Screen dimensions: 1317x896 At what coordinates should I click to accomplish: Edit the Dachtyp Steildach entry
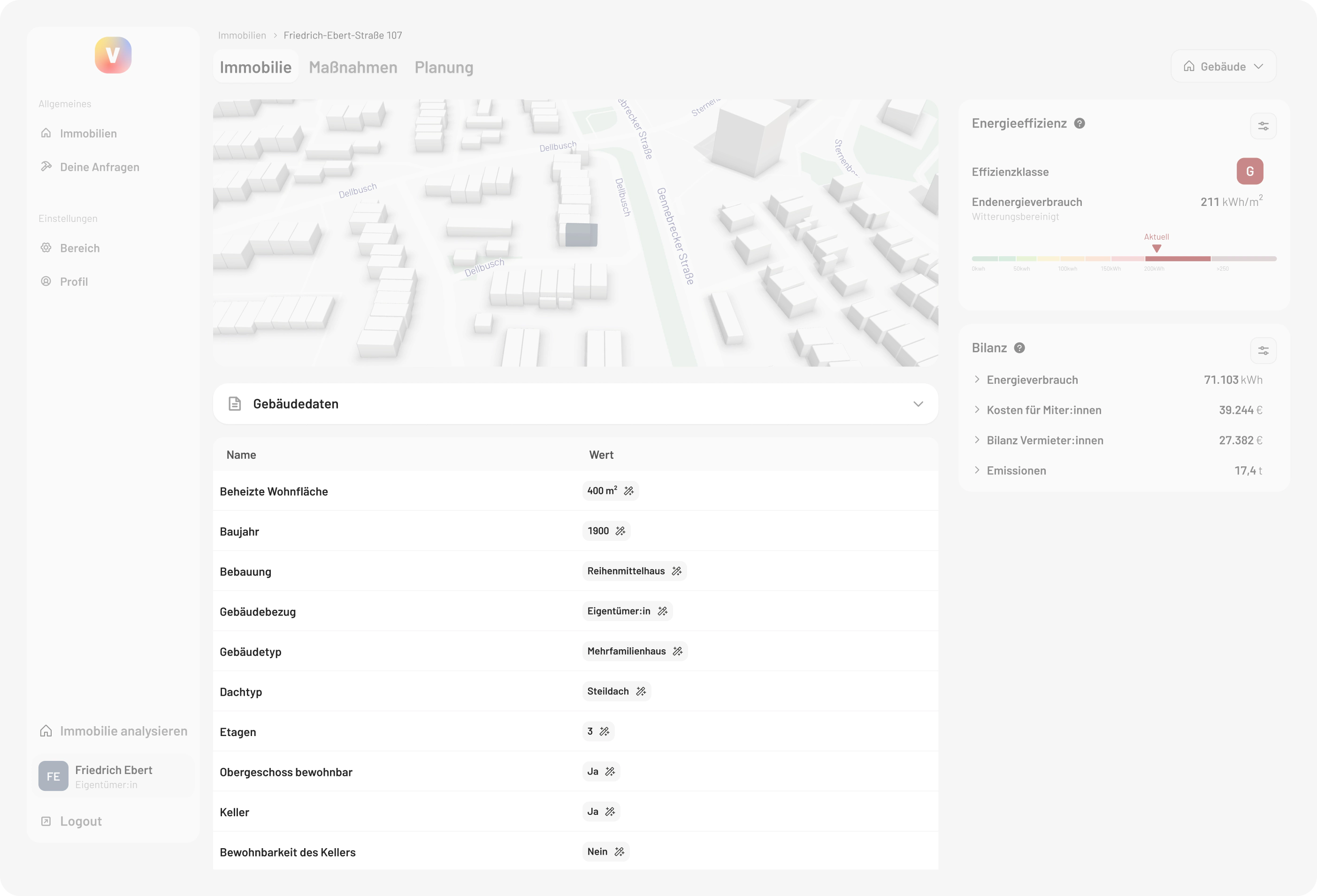tap(641, 691)
